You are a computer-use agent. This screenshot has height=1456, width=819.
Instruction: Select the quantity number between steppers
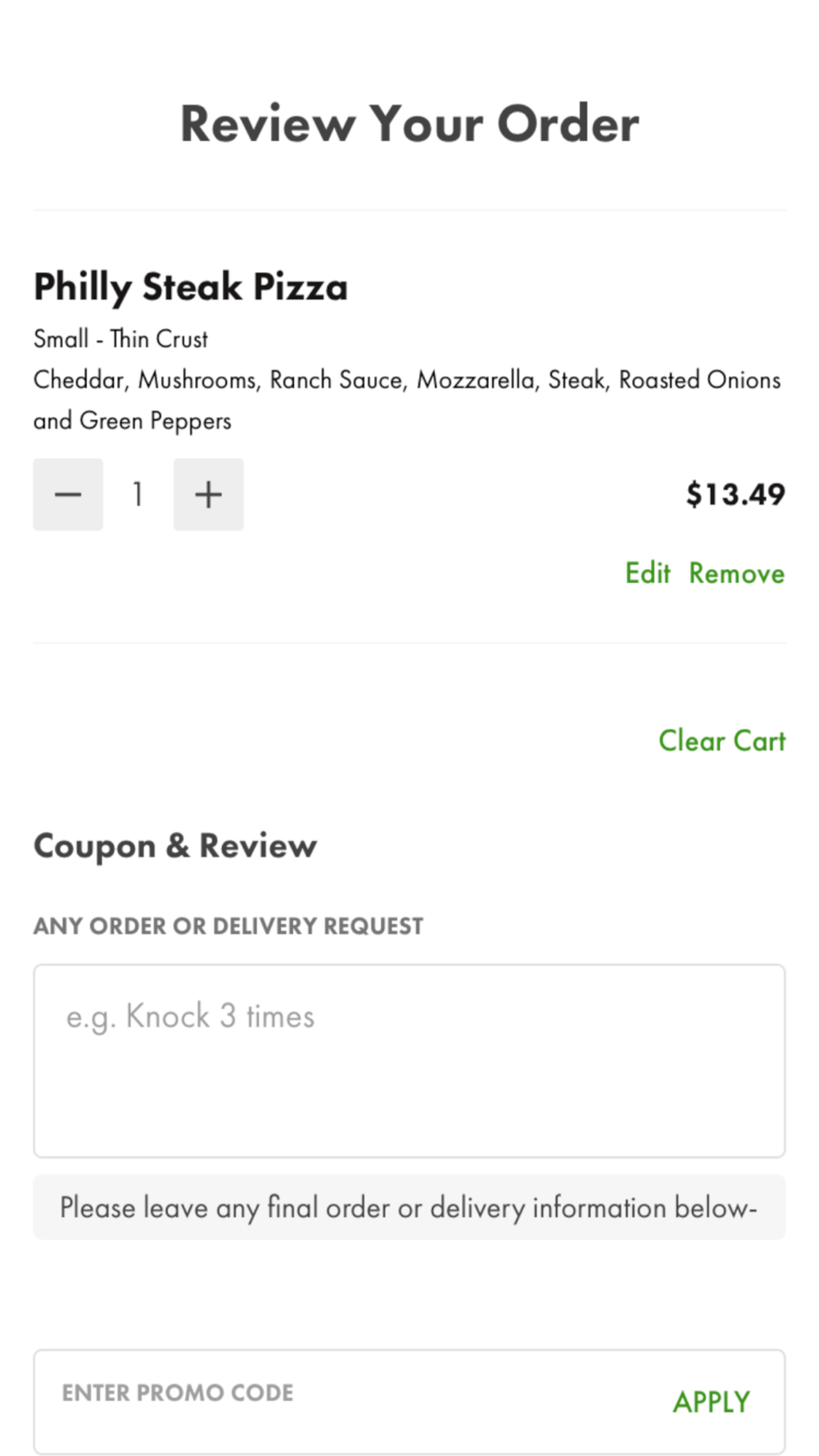click(x=138, y=494)
